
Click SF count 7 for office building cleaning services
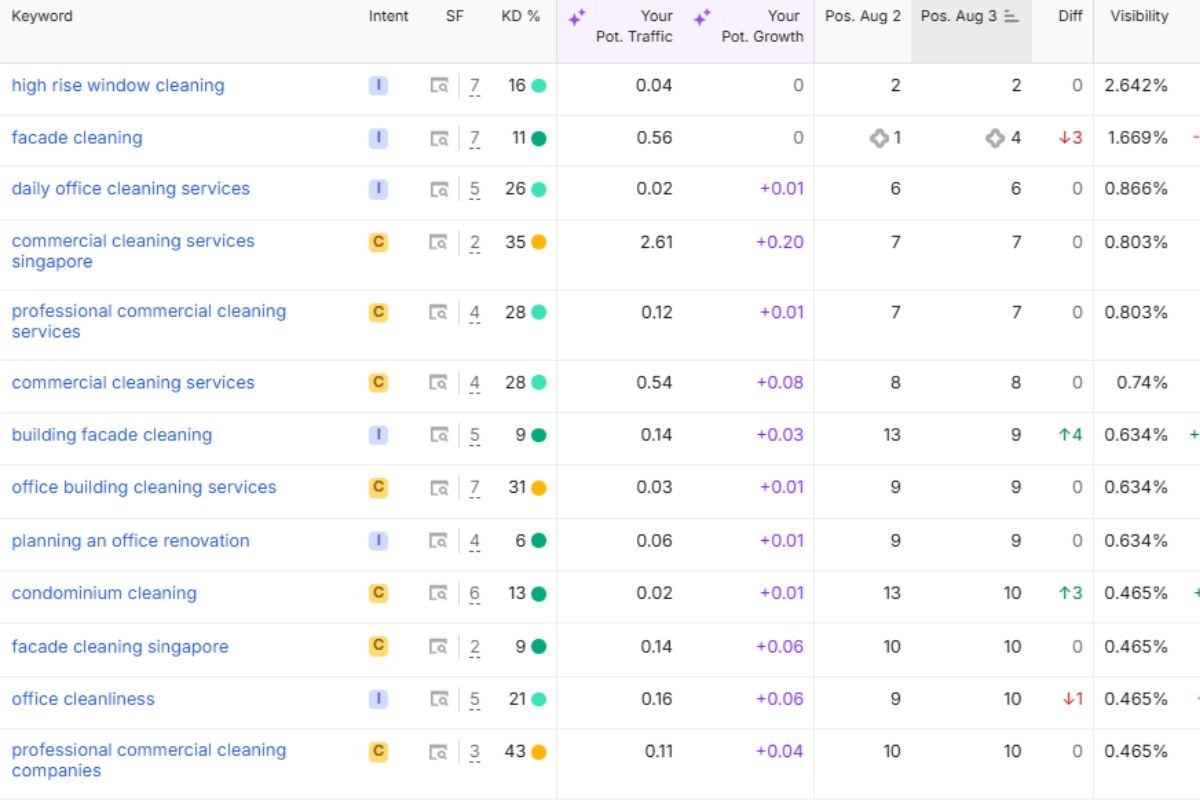pos(475,488)
